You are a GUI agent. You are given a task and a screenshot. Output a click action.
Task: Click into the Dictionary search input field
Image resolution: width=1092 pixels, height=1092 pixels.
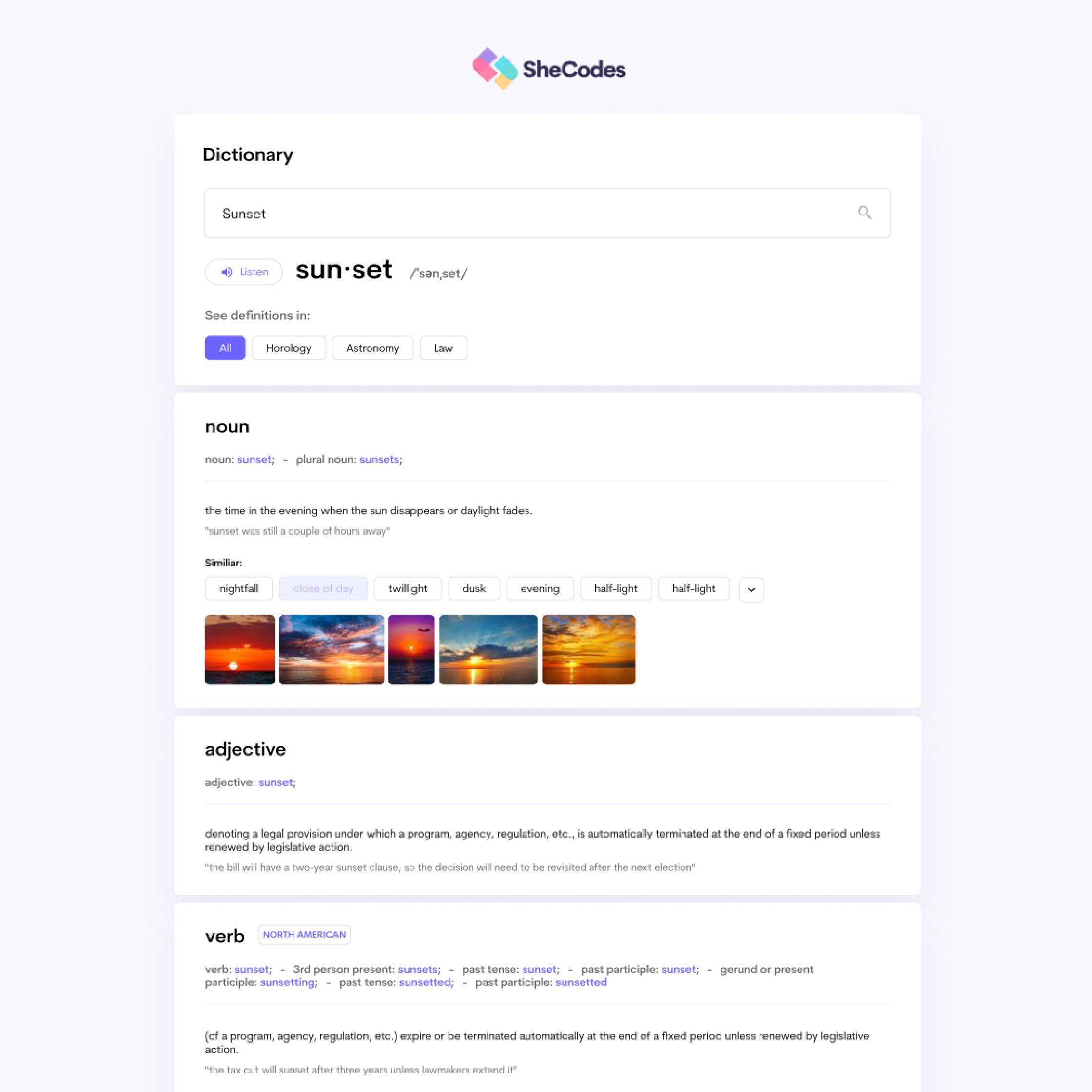546,213
